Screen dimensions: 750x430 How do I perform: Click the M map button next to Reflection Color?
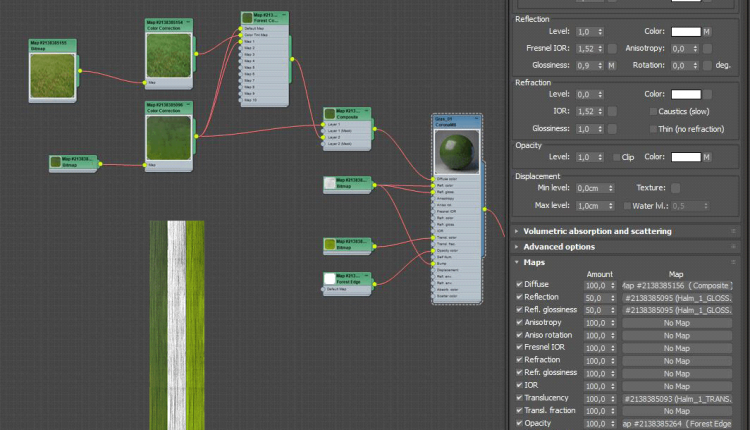pos(706,32)
